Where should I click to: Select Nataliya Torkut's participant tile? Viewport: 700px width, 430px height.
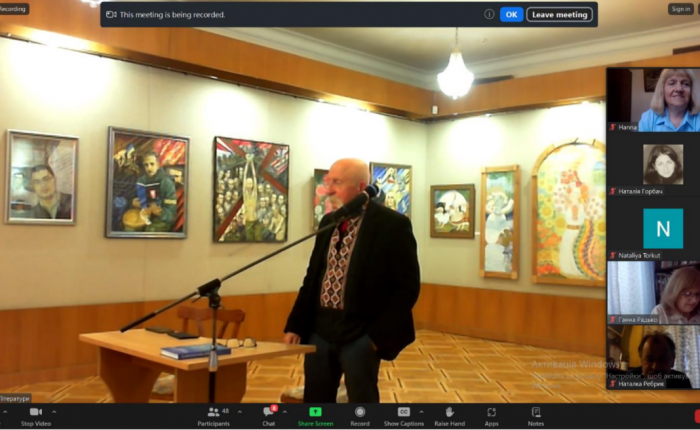[653, 229]
